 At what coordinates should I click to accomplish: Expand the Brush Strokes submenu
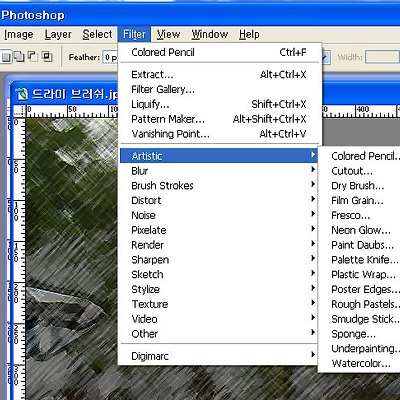tap(219, 186)
